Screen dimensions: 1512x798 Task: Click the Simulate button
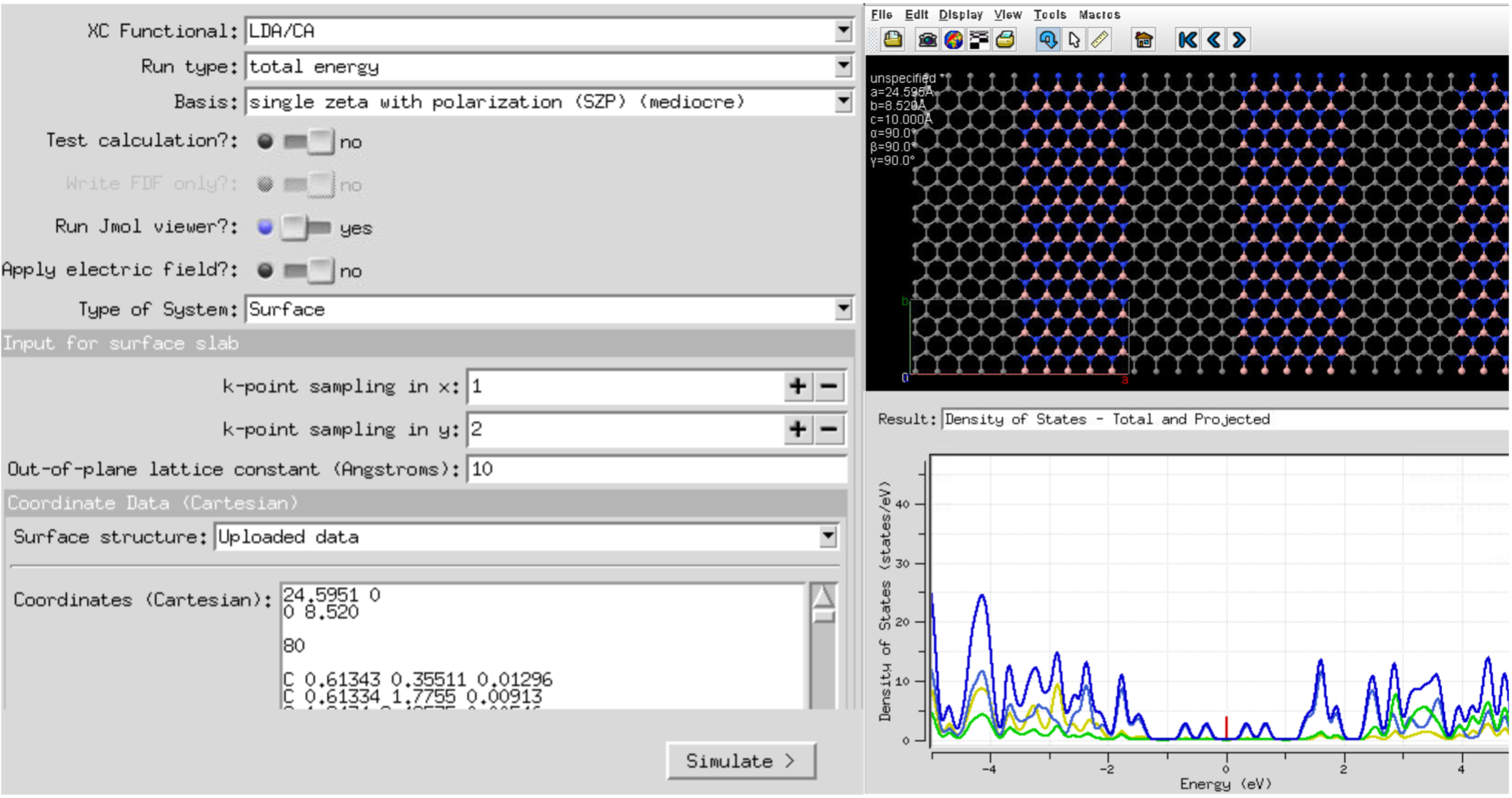click(x=741, y=761)
